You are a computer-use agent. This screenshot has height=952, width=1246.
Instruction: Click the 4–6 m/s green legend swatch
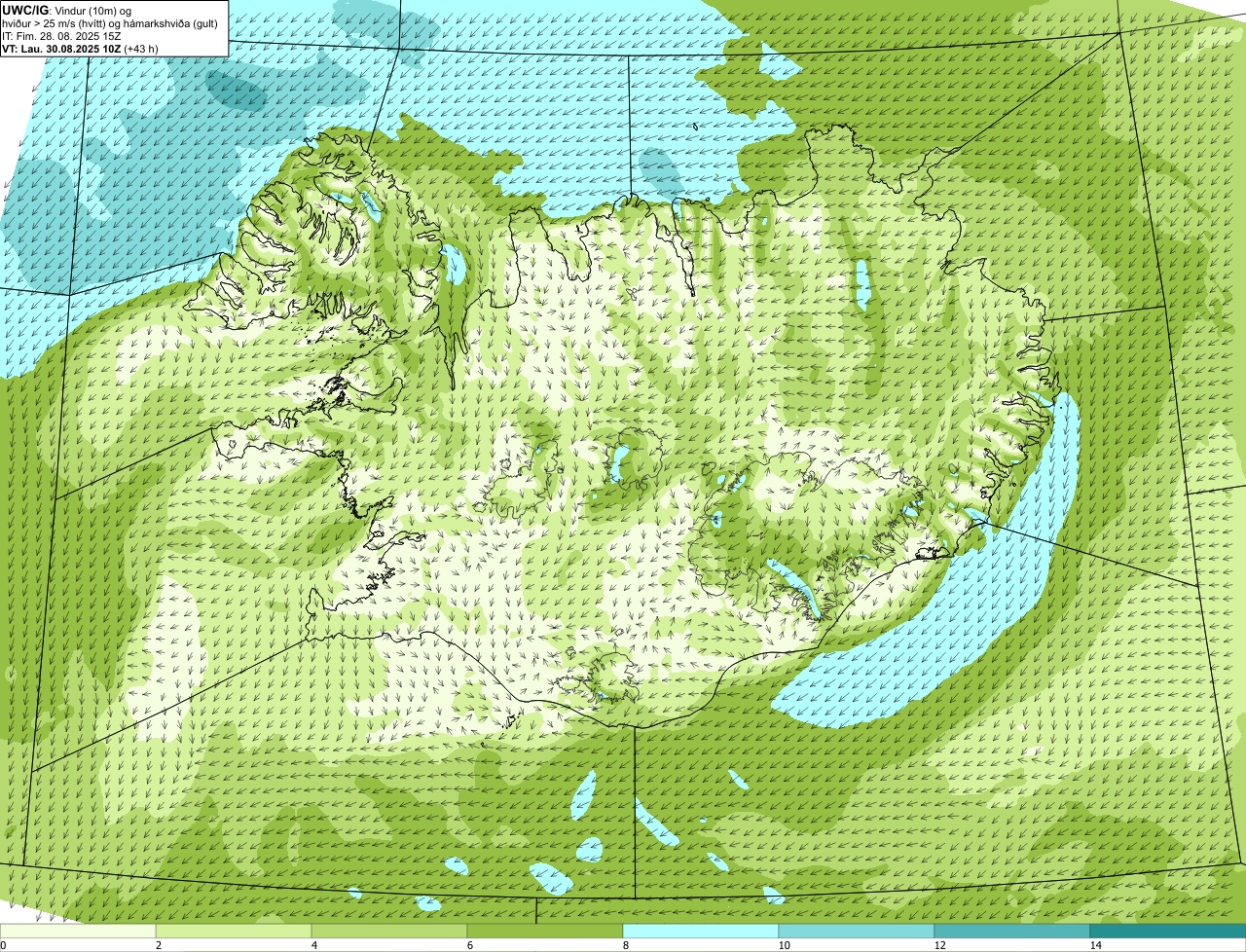[389, 931]
